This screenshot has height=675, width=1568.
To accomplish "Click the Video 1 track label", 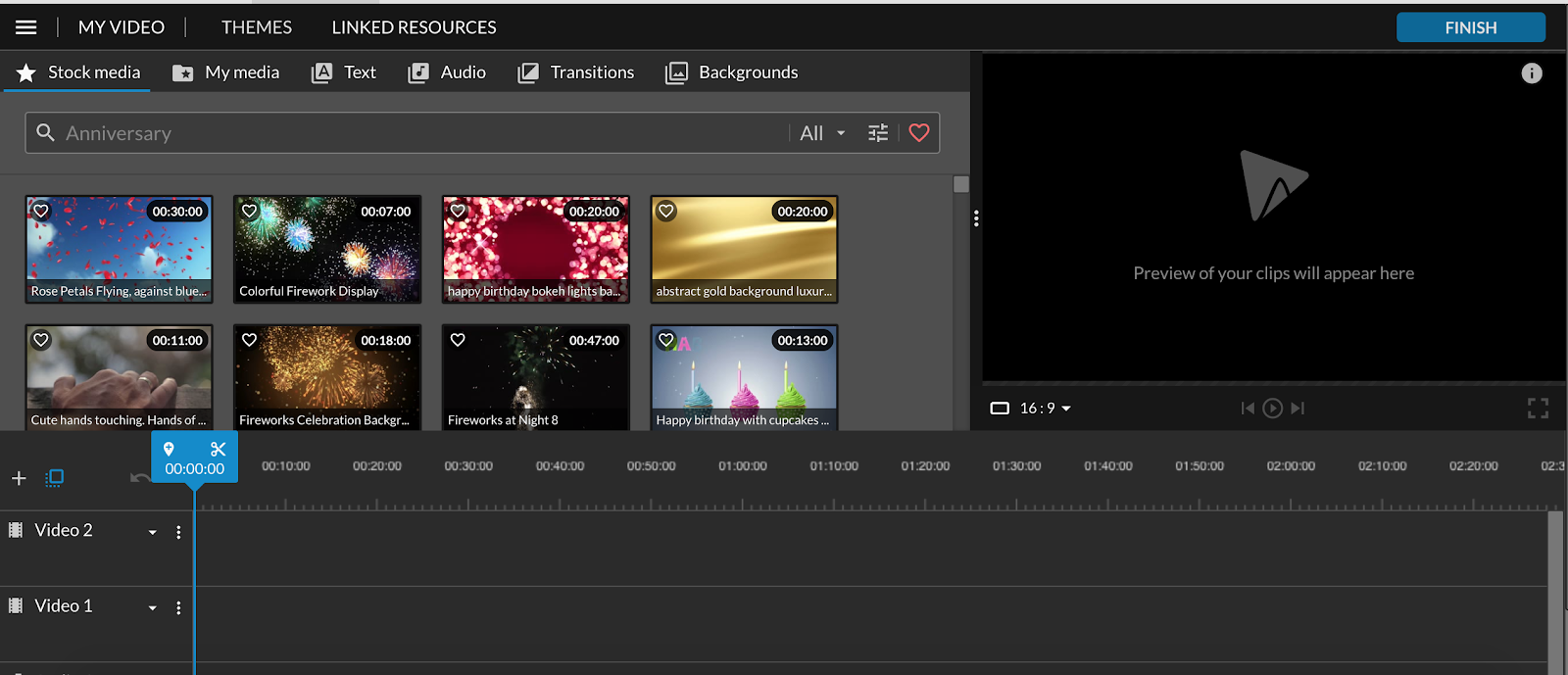I will pos(64,605).
